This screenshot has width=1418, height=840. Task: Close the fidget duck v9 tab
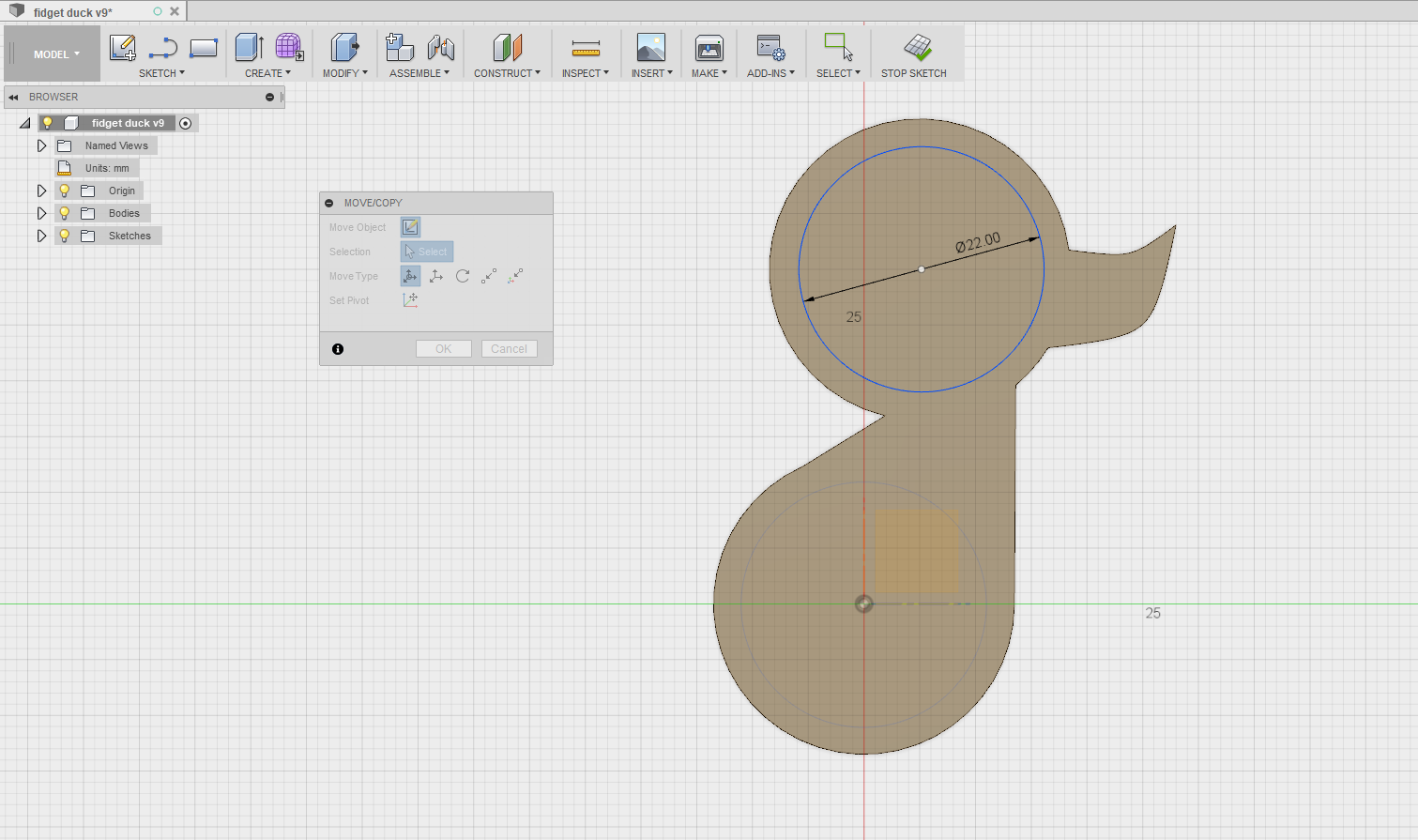click(x=175, y=11)
